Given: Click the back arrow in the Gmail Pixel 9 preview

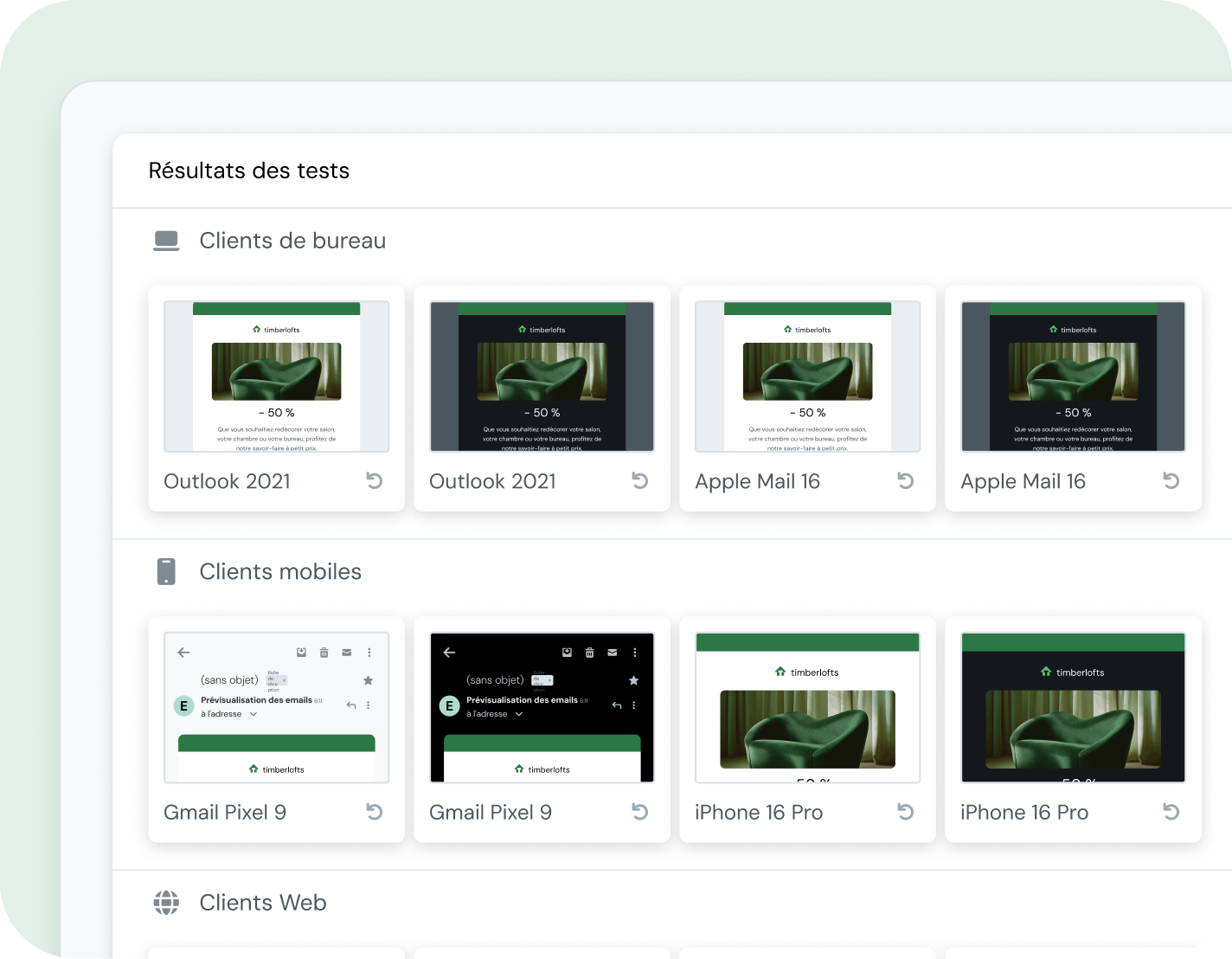Looking at the screenshot, I should tap(183, 653).
